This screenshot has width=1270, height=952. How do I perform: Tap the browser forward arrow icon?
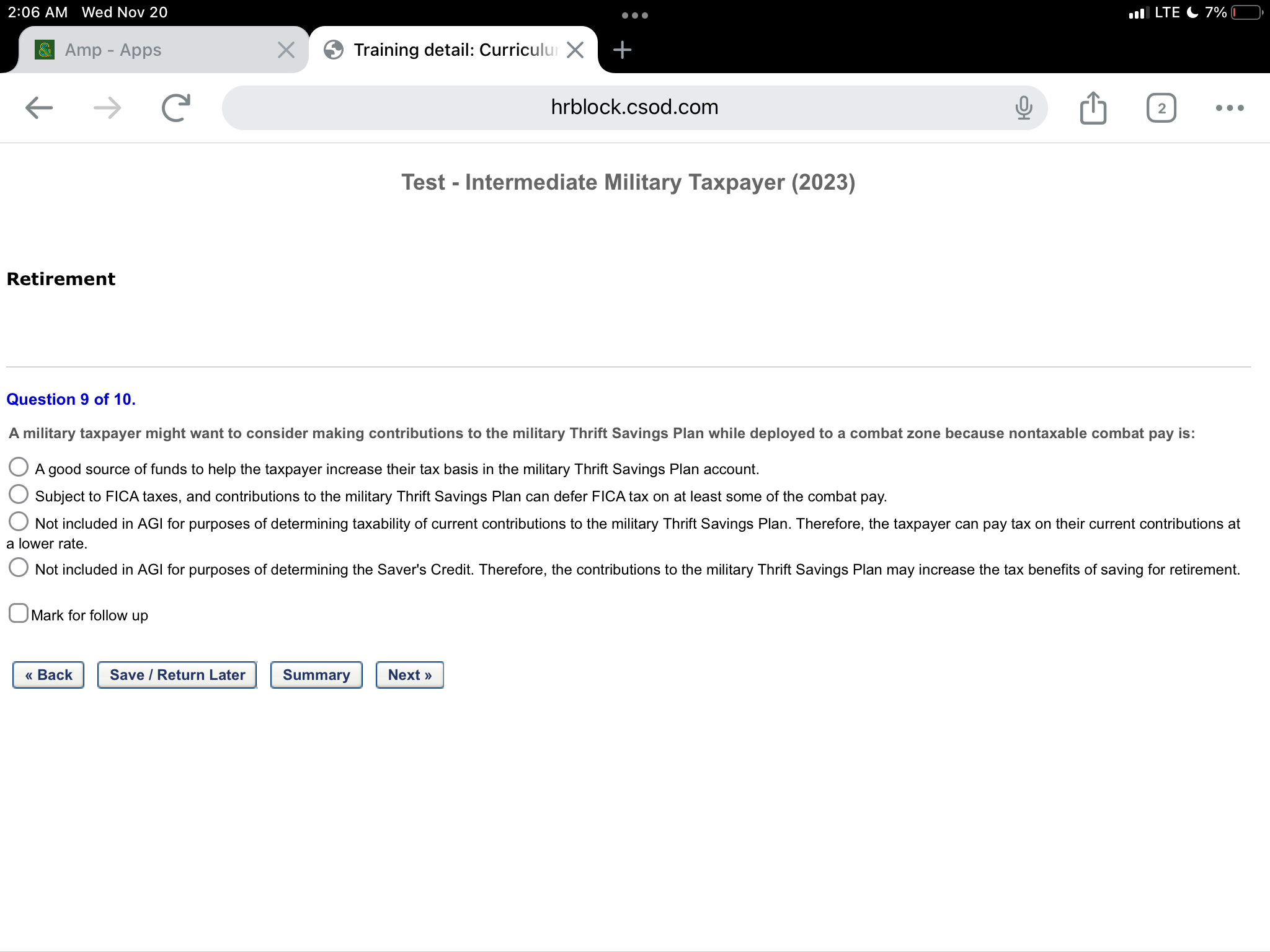[x=107, y=108]
